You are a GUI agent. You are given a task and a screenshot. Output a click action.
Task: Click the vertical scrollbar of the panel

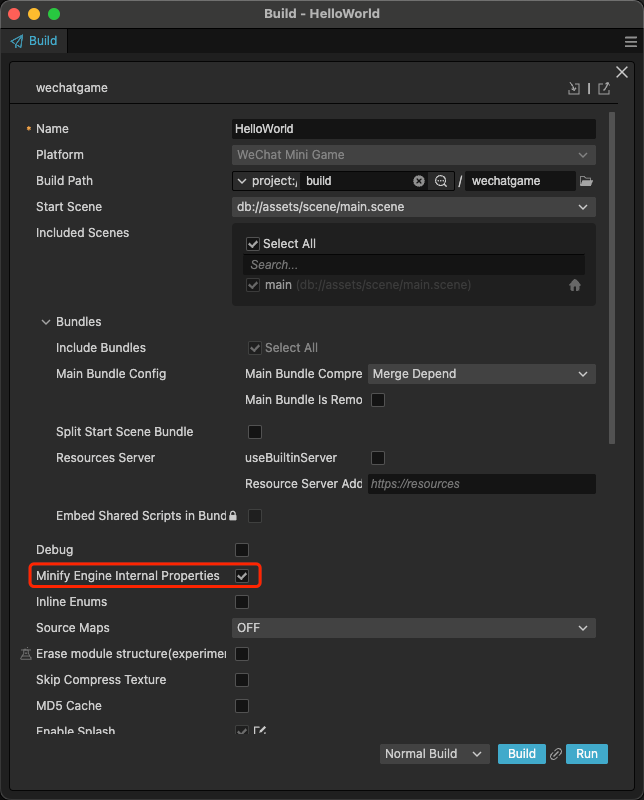click(612, 278)
